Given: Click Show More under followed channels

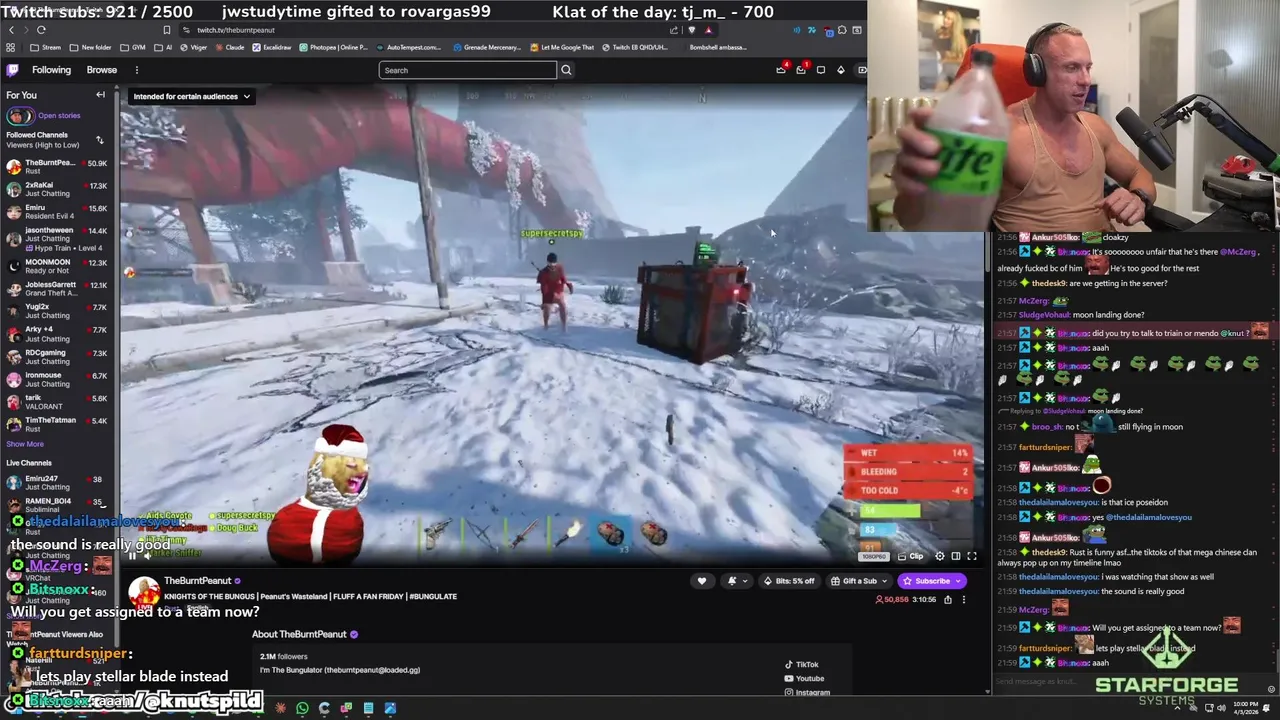Looking at the screenshot, I should point(25,444).
